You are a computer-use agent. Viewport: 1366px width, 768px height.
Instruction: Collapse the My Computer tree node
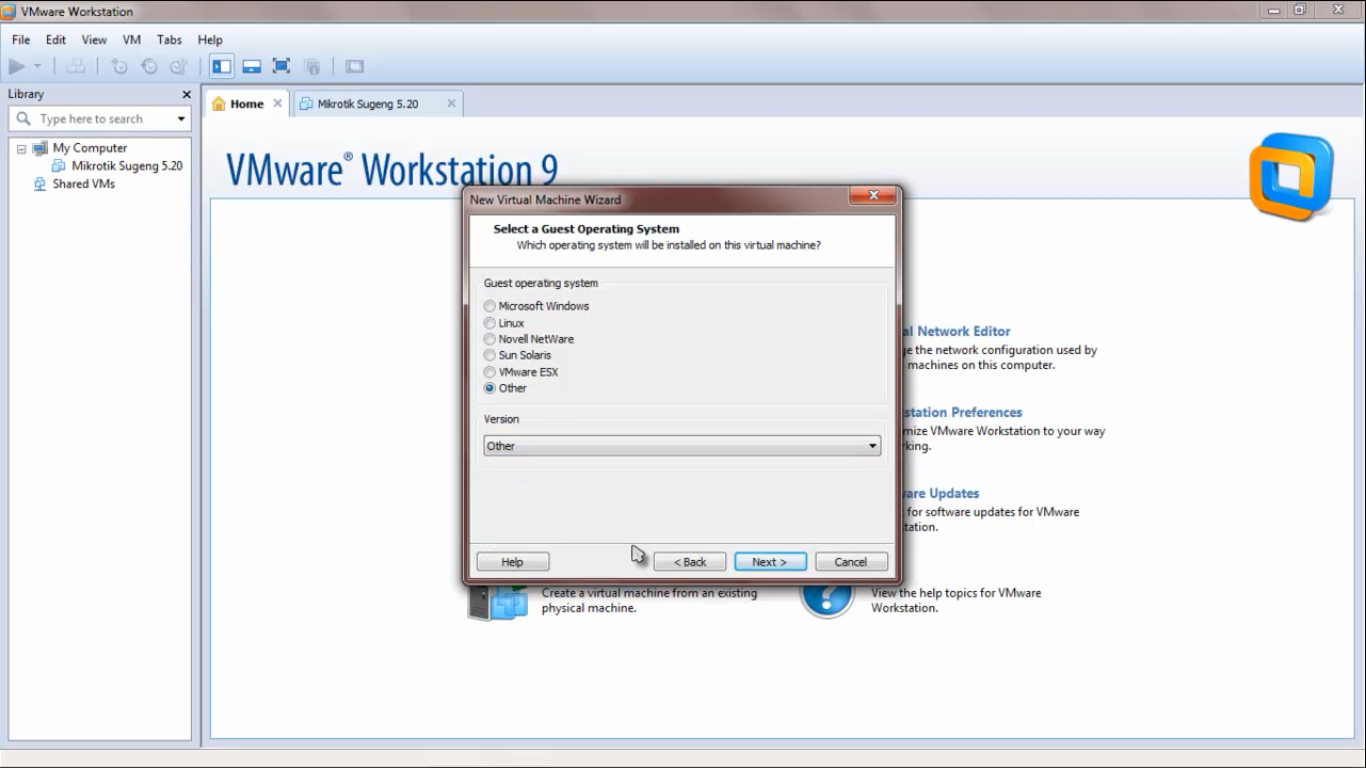(x=21, y=149)
